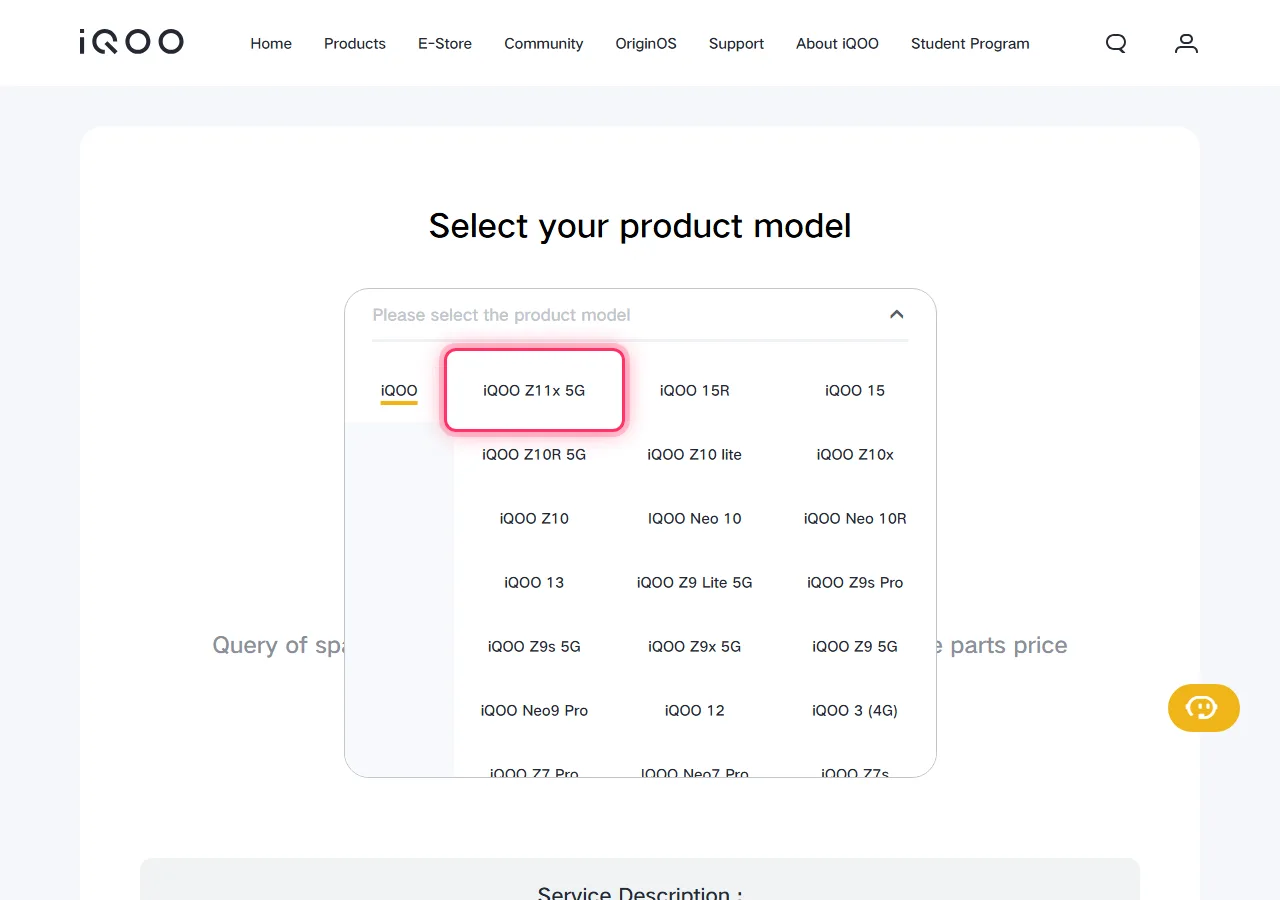Select the iQOO Neo 10 option
Viewport: 1280px width, 900px height.
coord(695,518)
